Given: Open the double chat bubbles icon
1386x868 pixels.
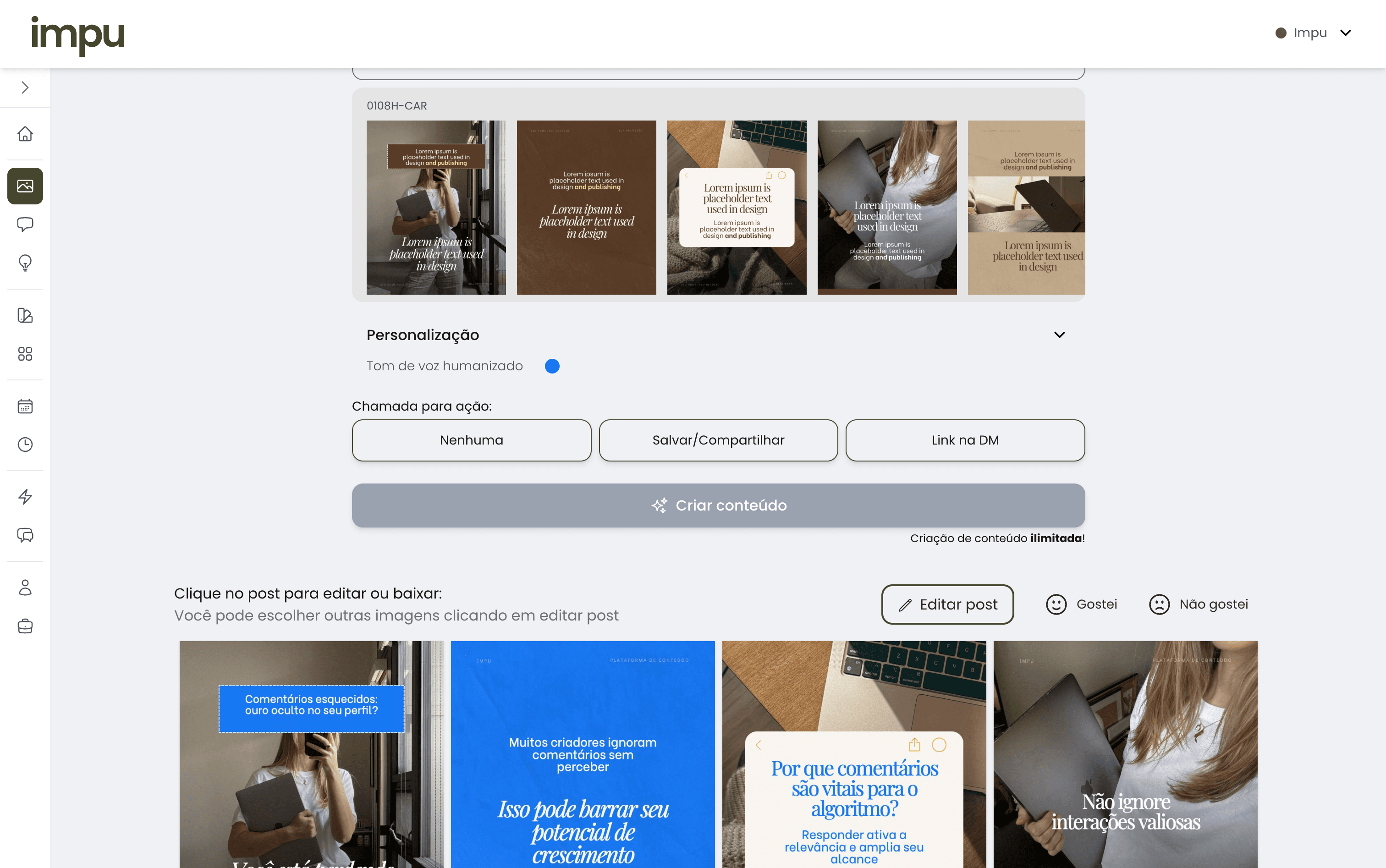Looking at the screenshot, I should 25,535.
